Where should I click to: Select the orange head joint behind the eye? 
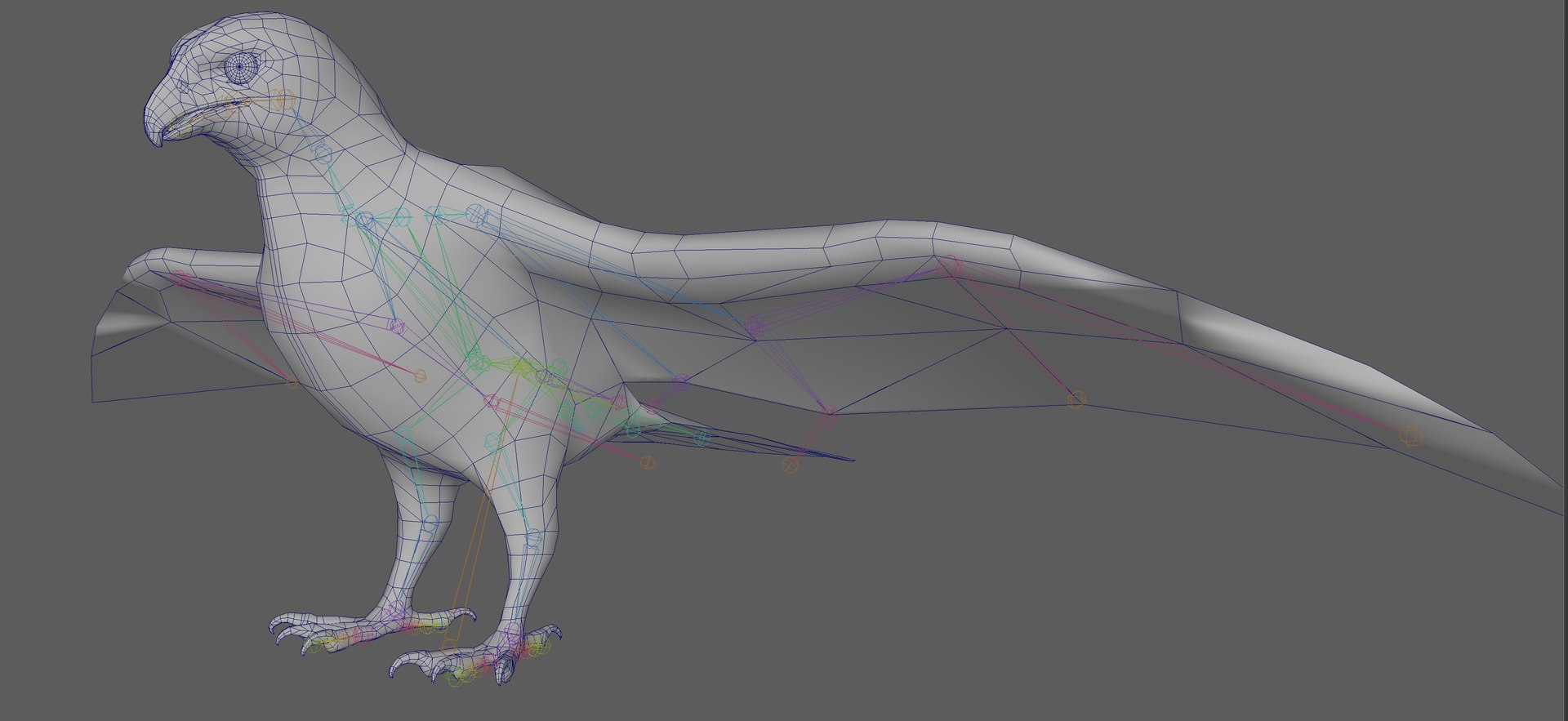[283, 100]
